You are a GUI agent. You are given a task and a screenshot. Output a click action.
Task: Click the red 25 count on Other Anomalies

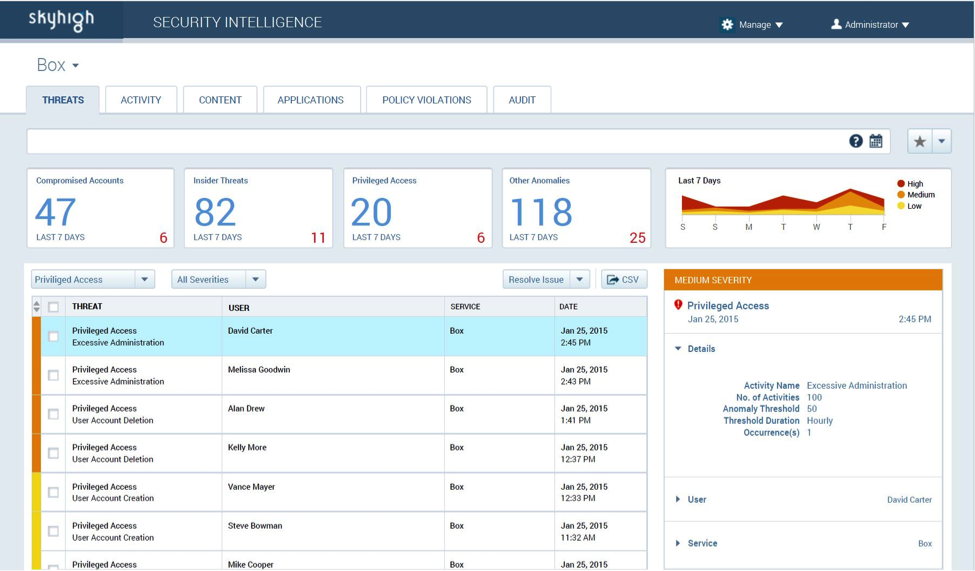(x=637, y=238)
